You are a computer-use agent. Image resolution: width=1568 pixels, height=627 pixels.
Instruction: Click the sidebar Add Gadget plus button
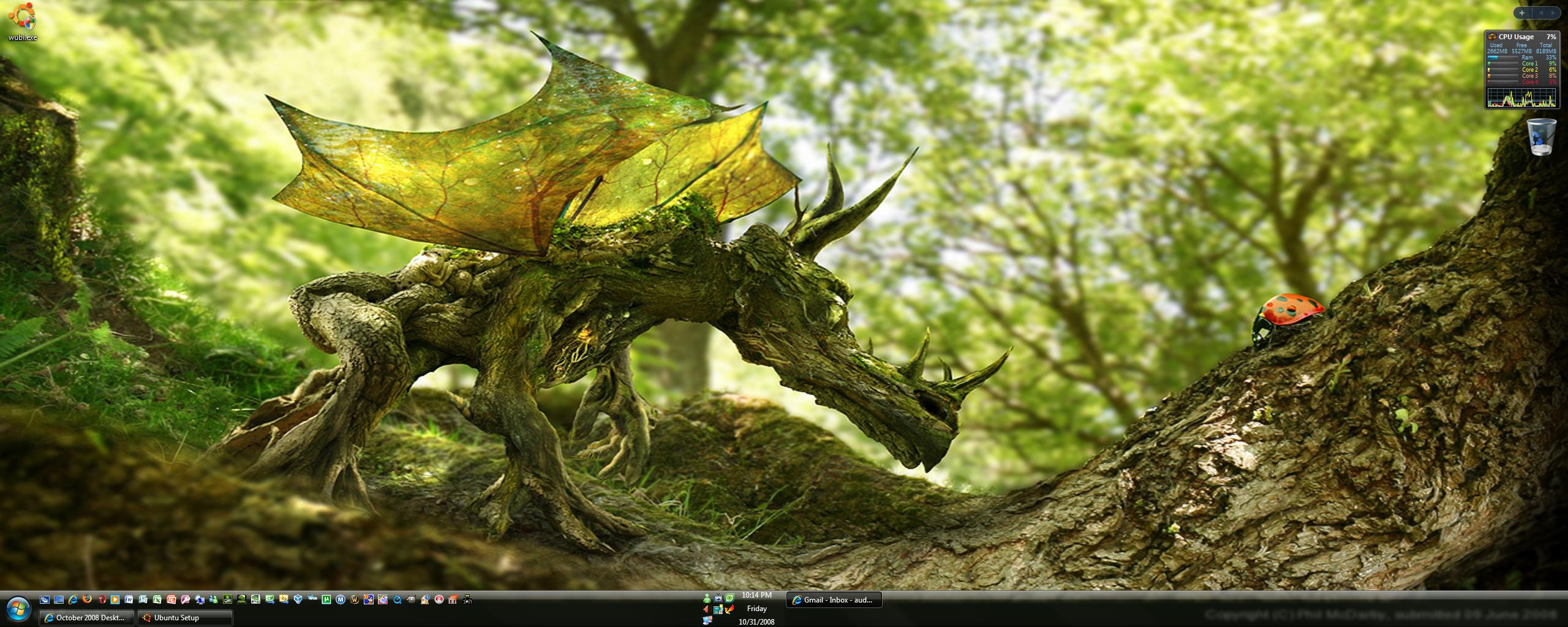tap(1522, 13)
